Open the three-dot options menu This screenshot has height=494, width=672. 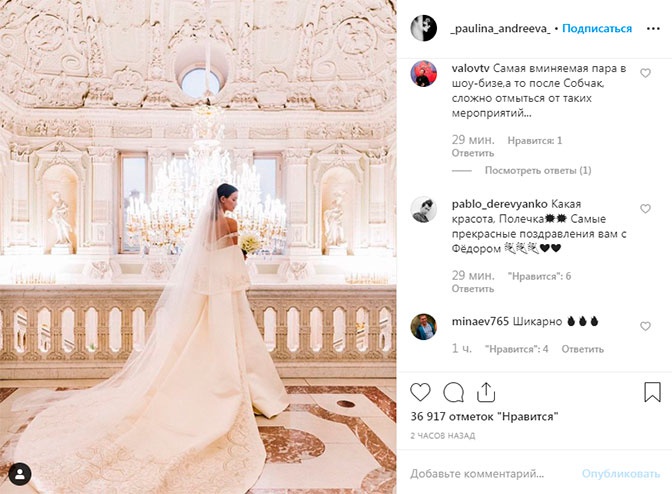(x=653, y=28)
